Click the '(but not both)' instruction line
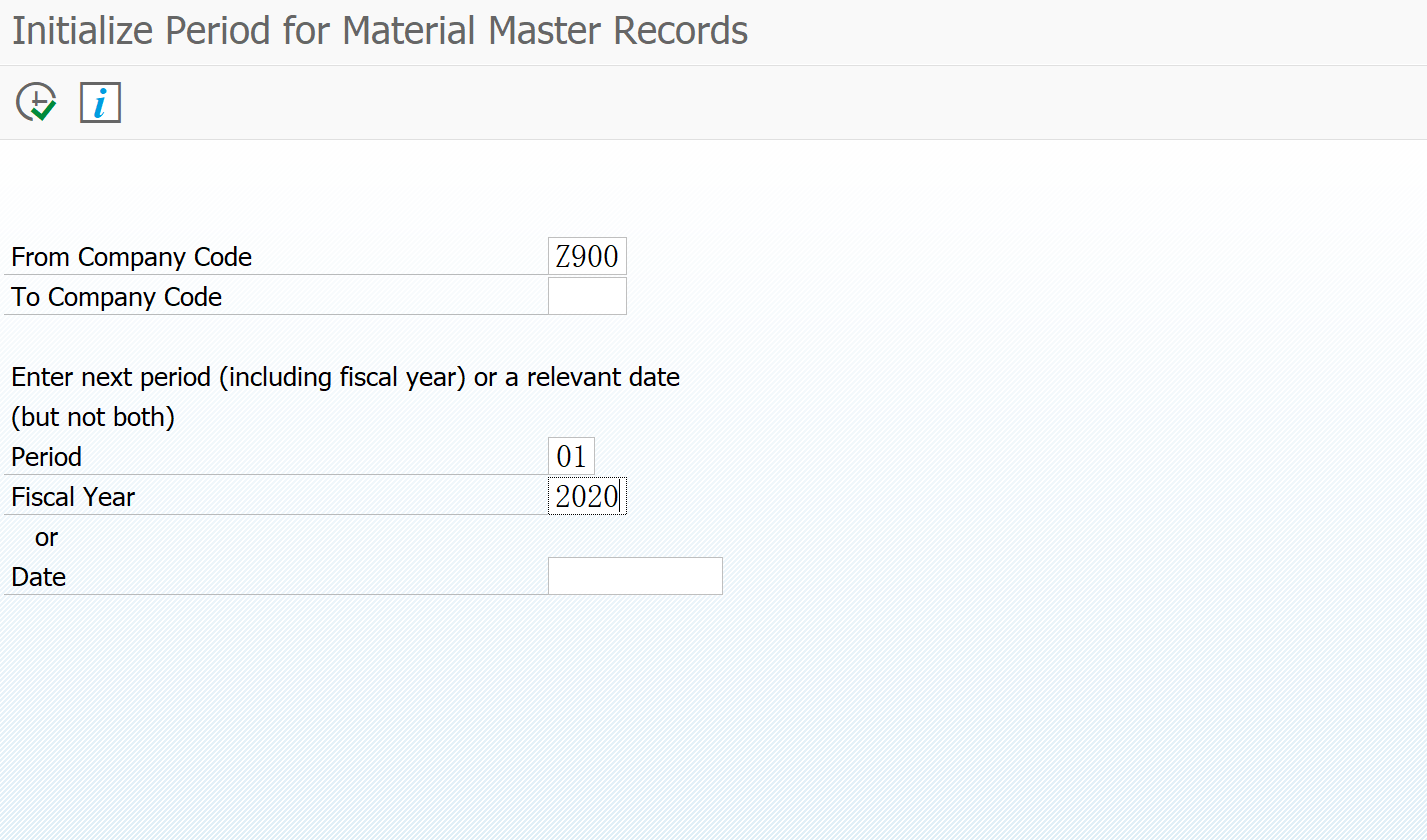The image size is (1427, 840). click(x=92, y=417)
